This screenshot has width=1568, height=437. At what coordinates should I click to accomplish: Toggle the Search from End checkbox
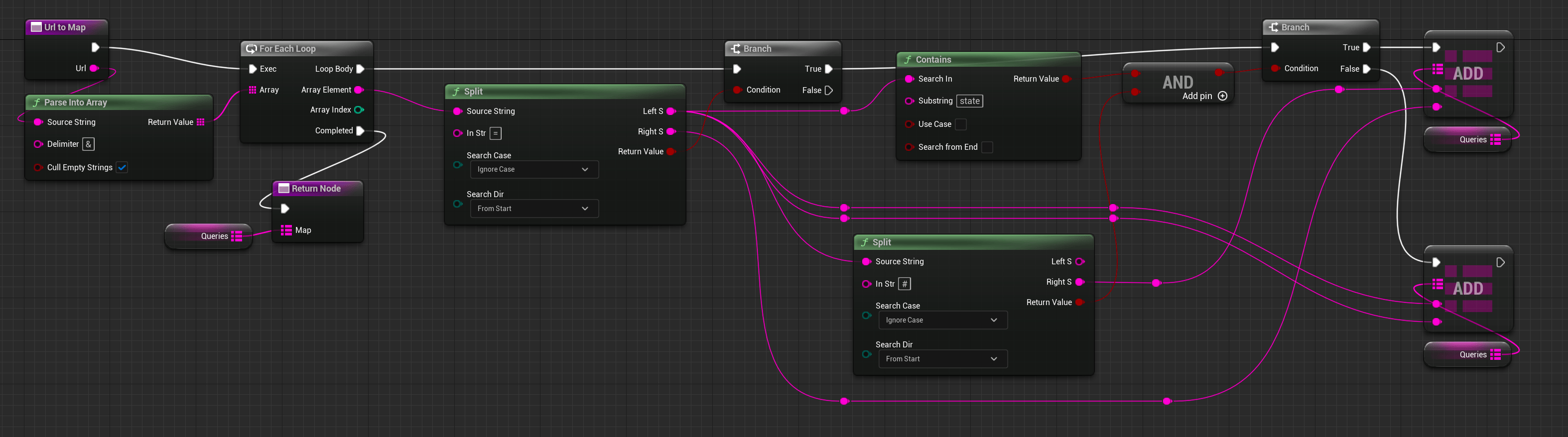tap(987, 147)
